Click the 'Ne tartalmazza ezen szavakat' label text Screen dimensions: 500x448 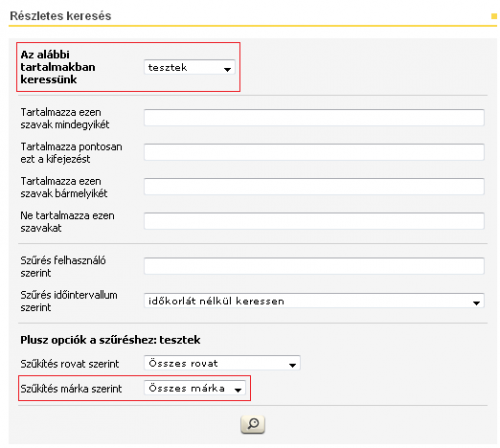pyautogui.click(x=67, y=222)
